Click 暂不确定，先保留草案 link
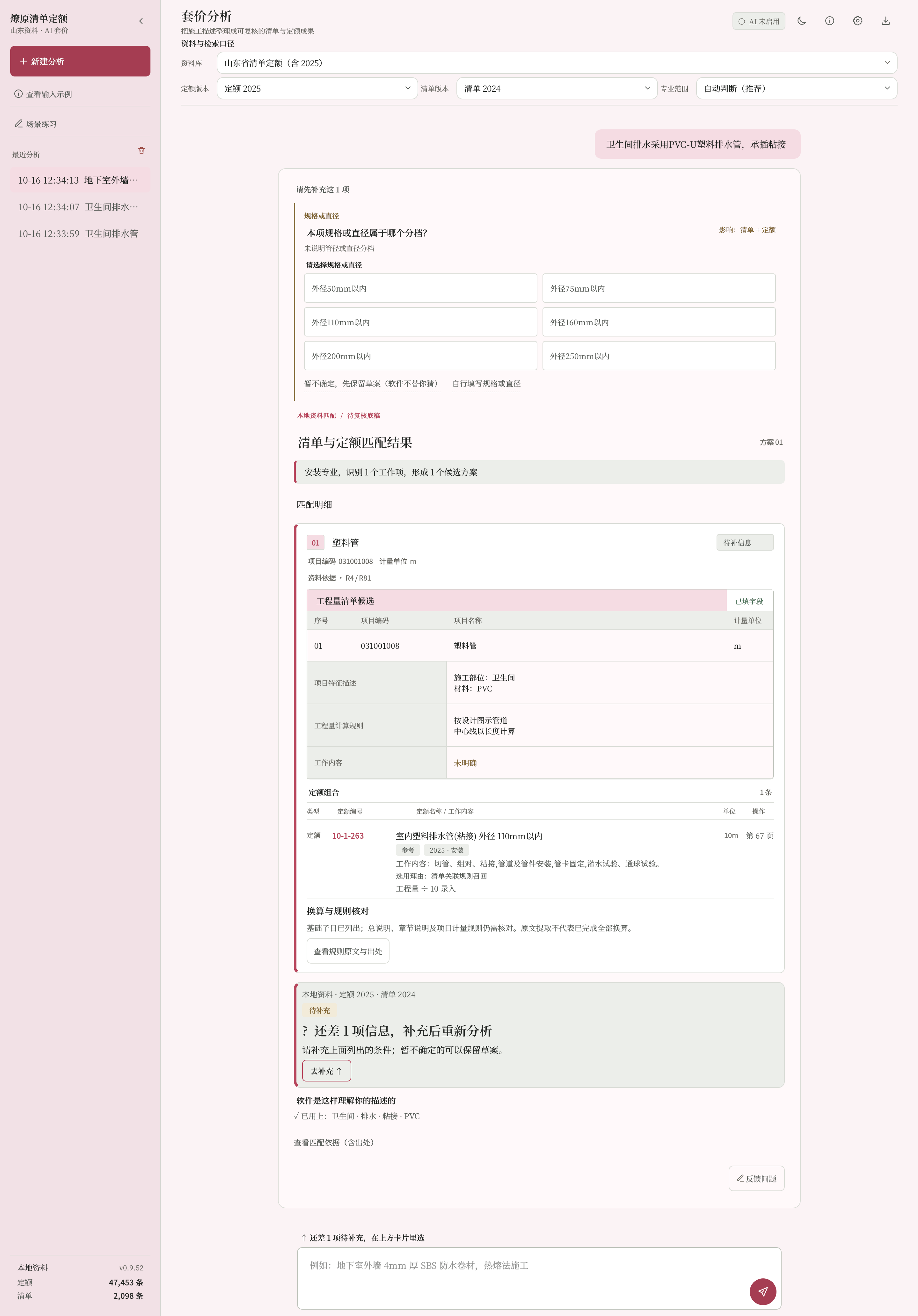 coord(372,383)
